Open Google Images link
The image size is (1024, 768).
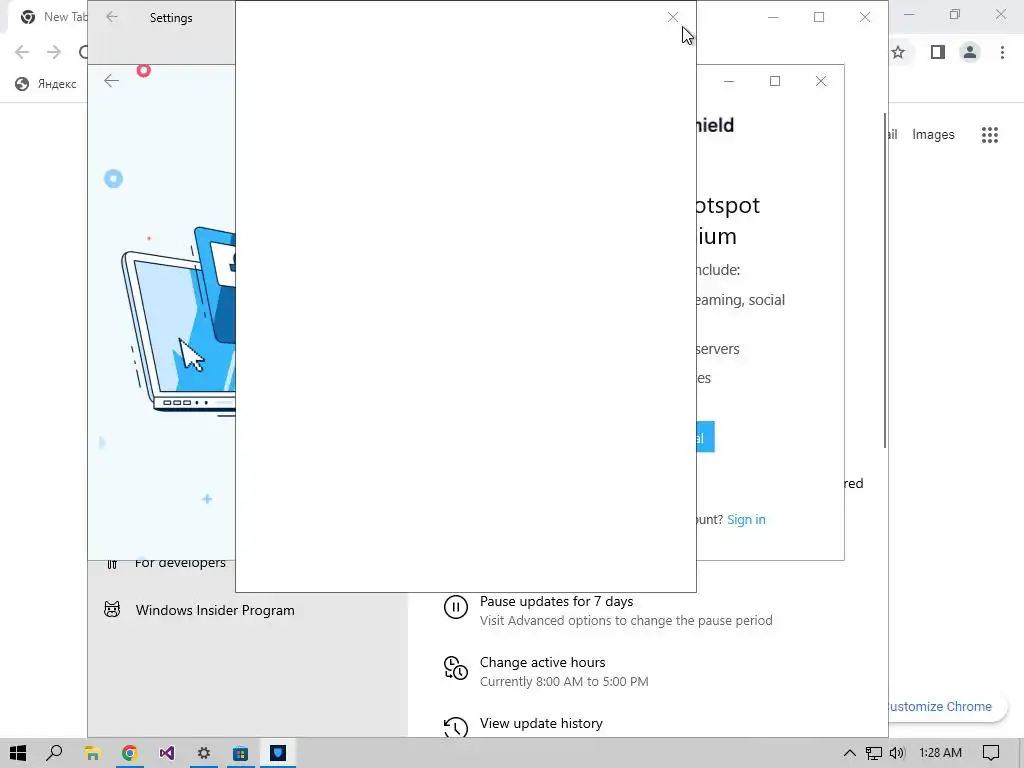pyautogui.click(x=933, y=135)
